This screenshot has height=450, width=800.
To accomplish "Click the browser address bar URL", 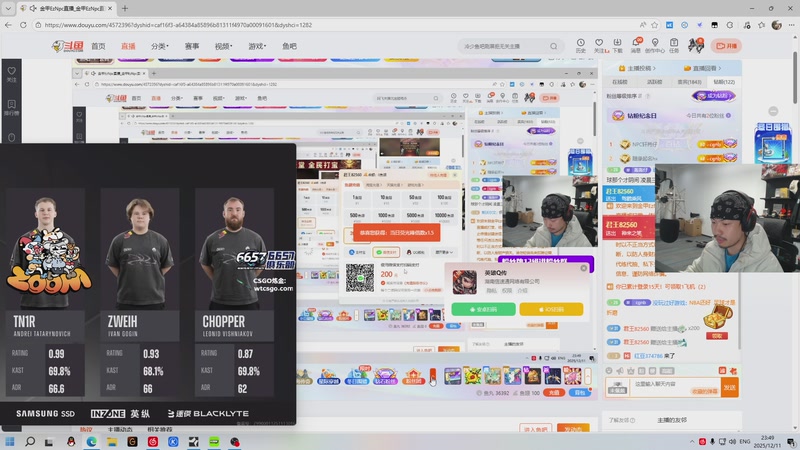I will click(x=178, y=24).
